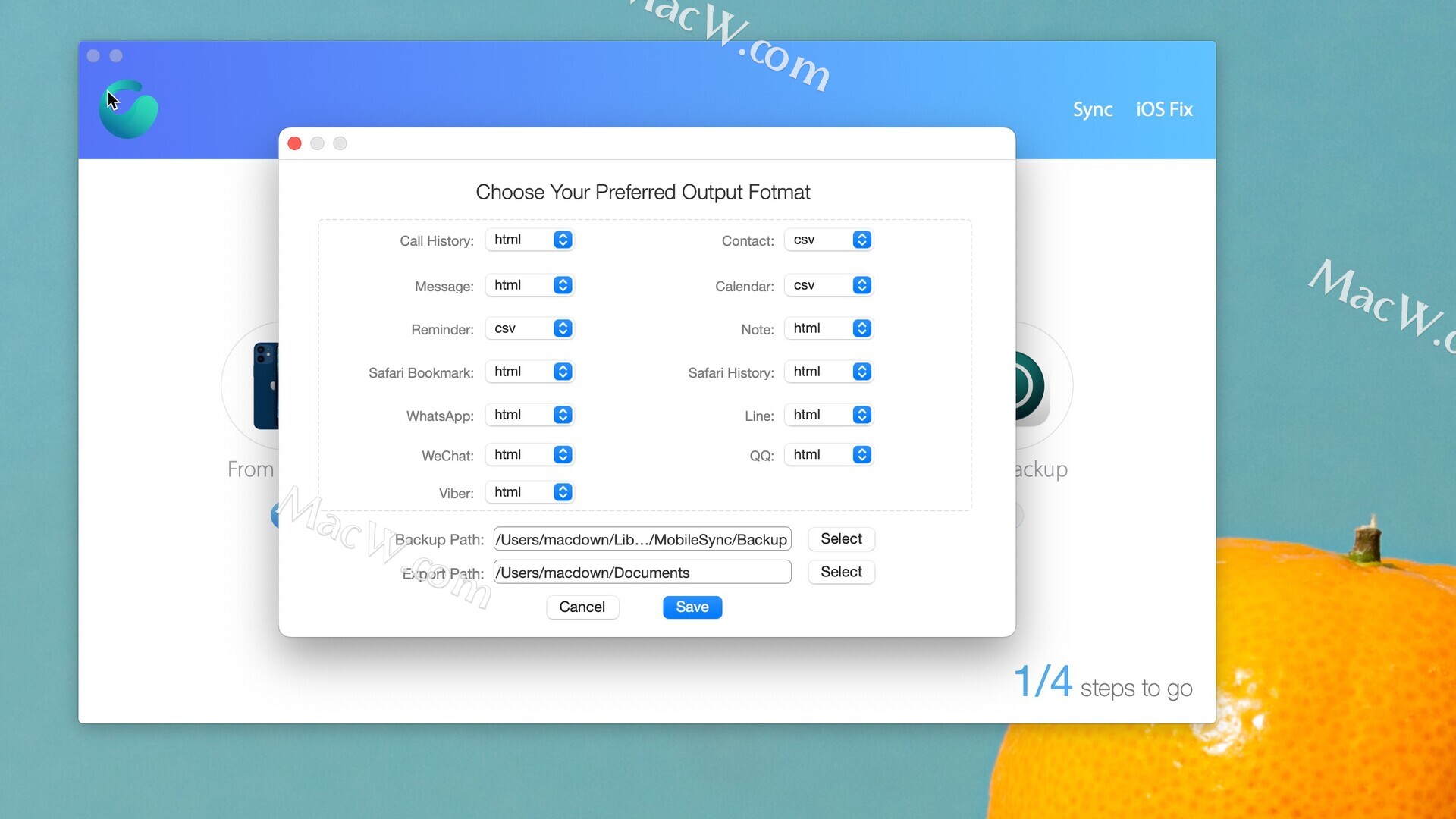Open the Viber format dropdown
Viewport: 1456px width, 819px height.
529,492
